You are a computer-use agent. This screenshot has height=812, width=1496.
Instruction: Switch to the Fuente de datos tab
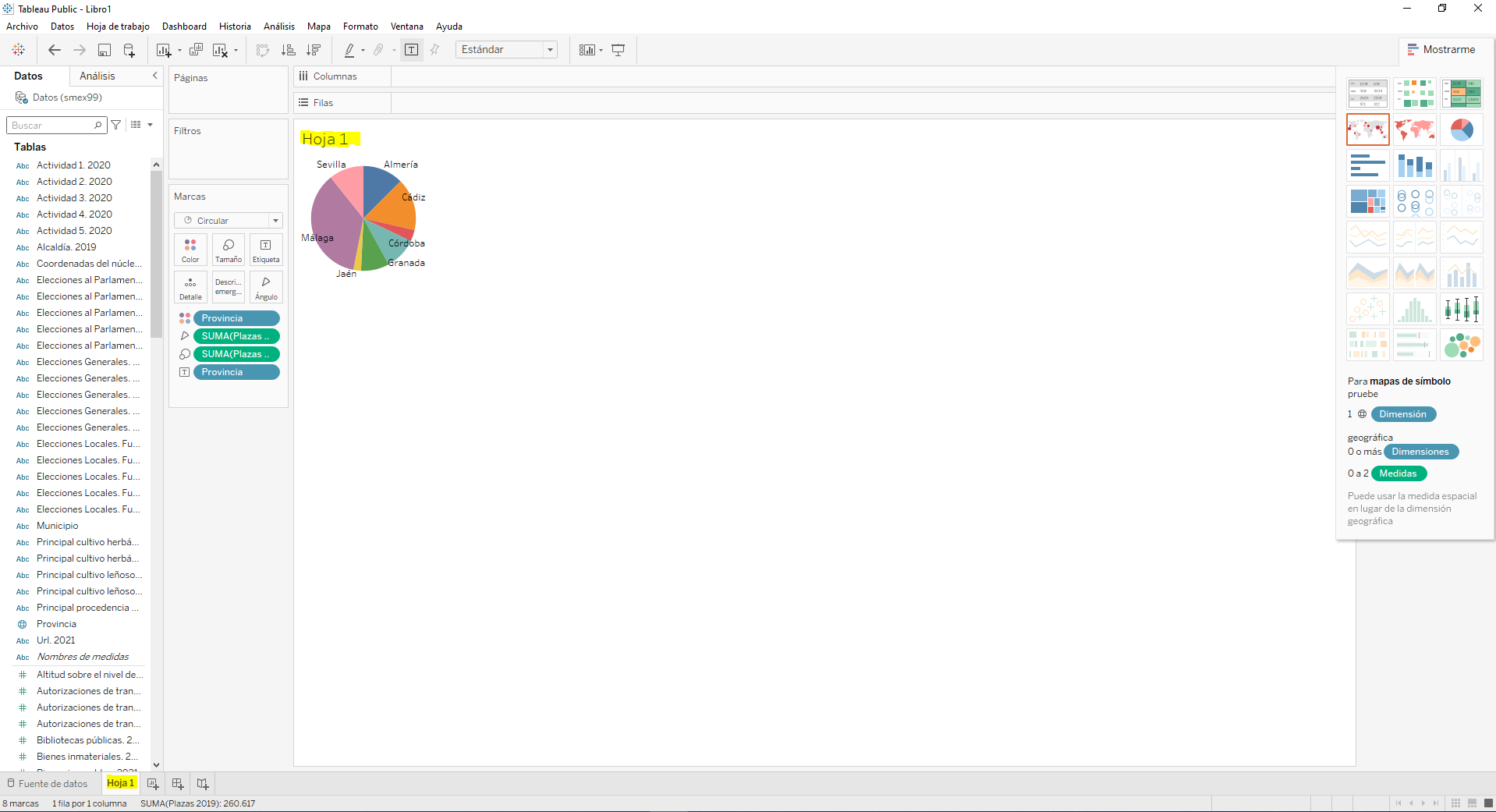(47, 783)
